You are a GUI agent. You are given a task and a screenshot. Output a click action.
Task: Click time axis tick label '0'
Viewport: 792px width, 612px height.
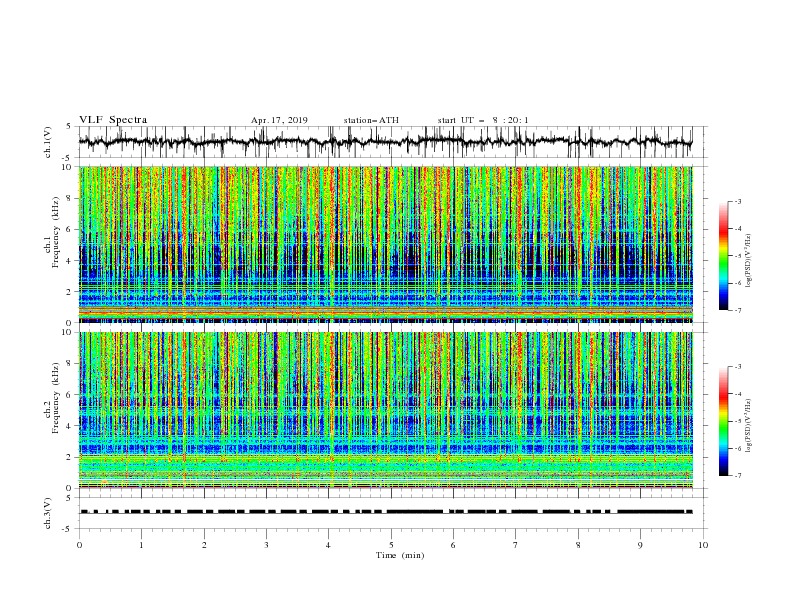point(79,545)
